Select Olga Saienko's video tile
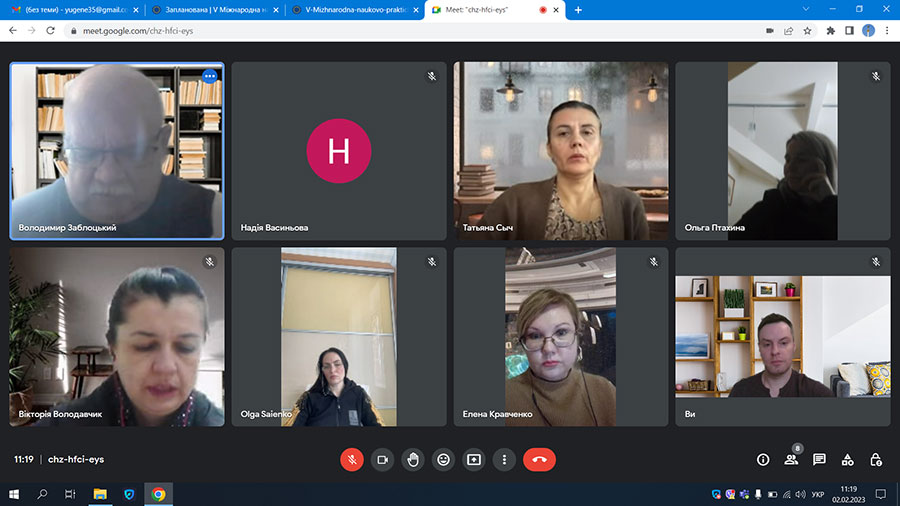 pos(339,337)
